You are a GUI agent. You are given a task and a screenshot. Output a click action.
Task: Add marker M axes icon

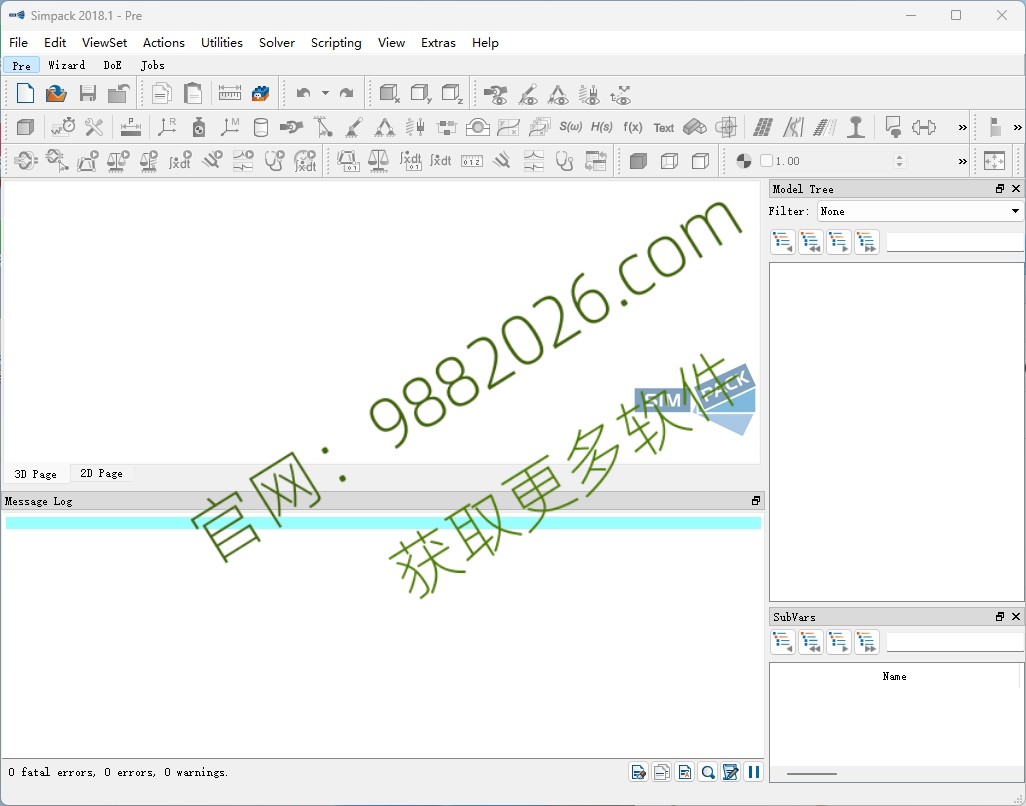pyautogui.click(x=230, y=127)
